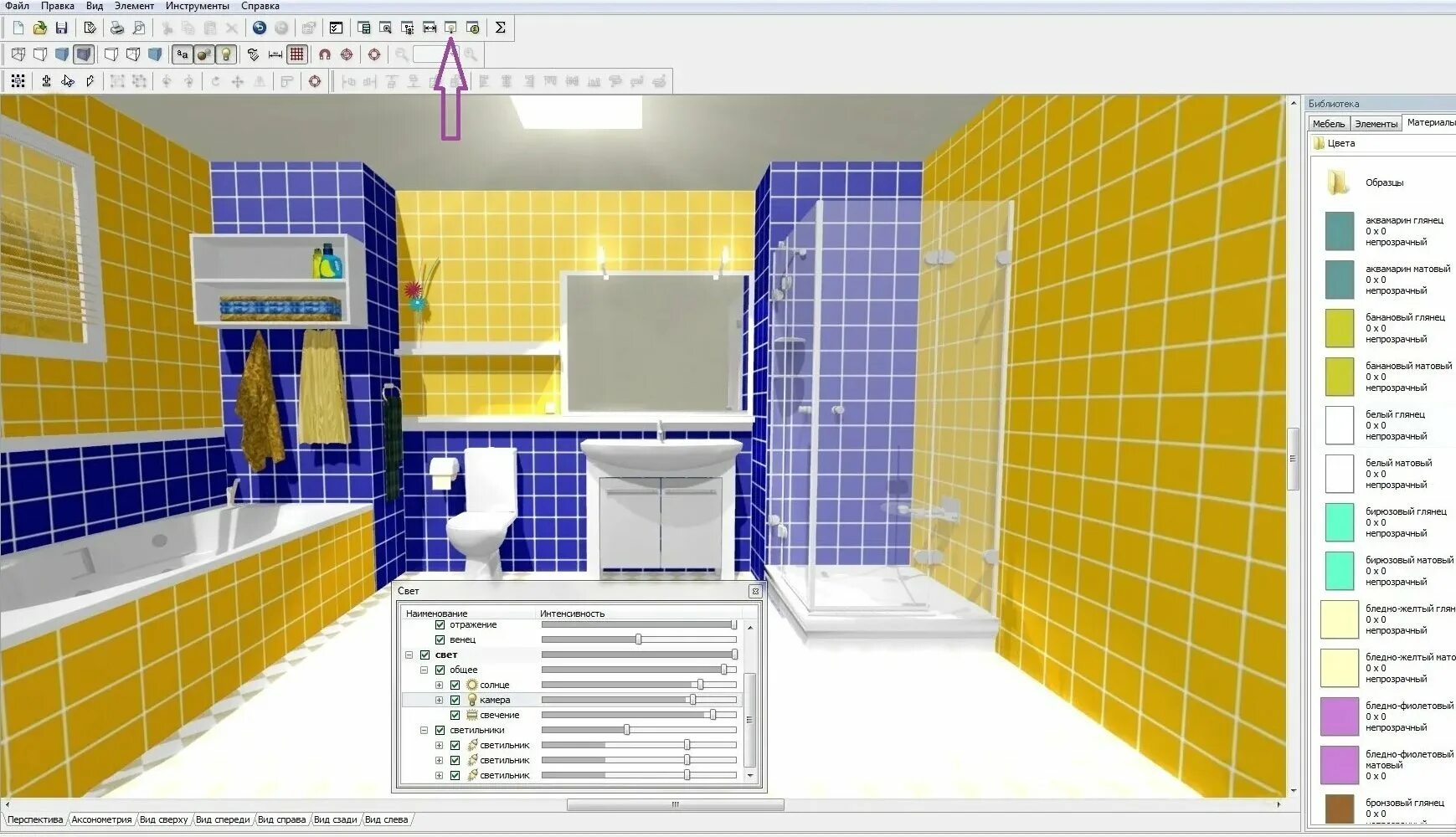Screen dimensions: 1456x837
Task: Pick the аквамарин глянец color swatch
Action: point(1339,231)
